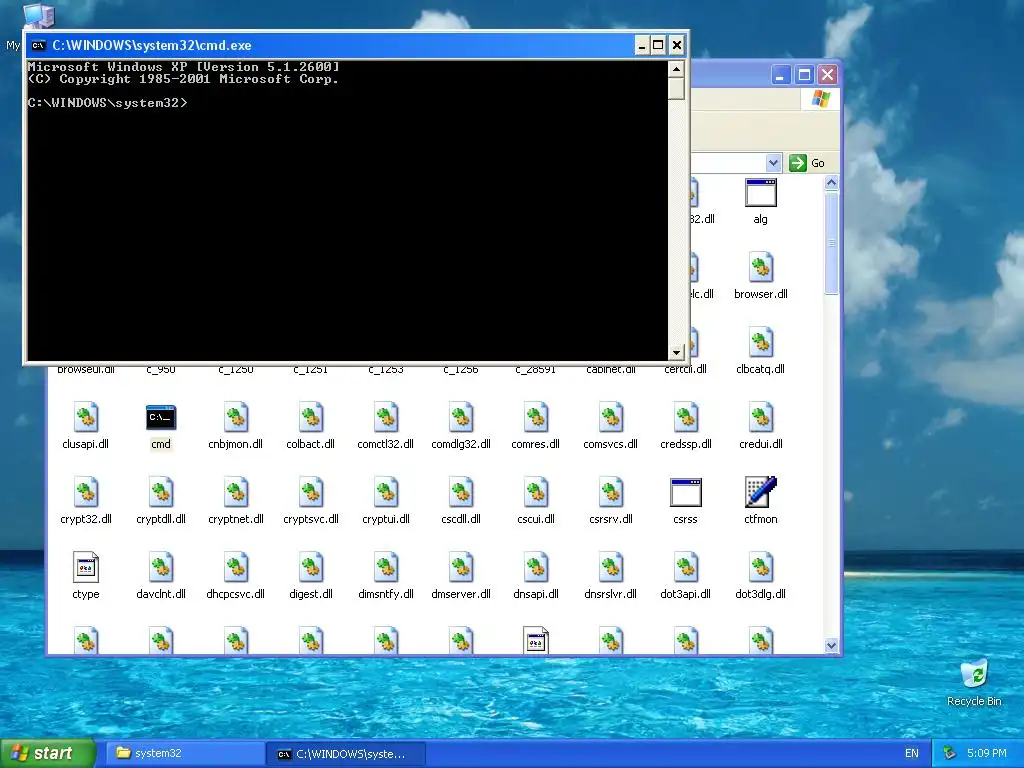Select the dimsntfy.dll file icon

point(386,568)
